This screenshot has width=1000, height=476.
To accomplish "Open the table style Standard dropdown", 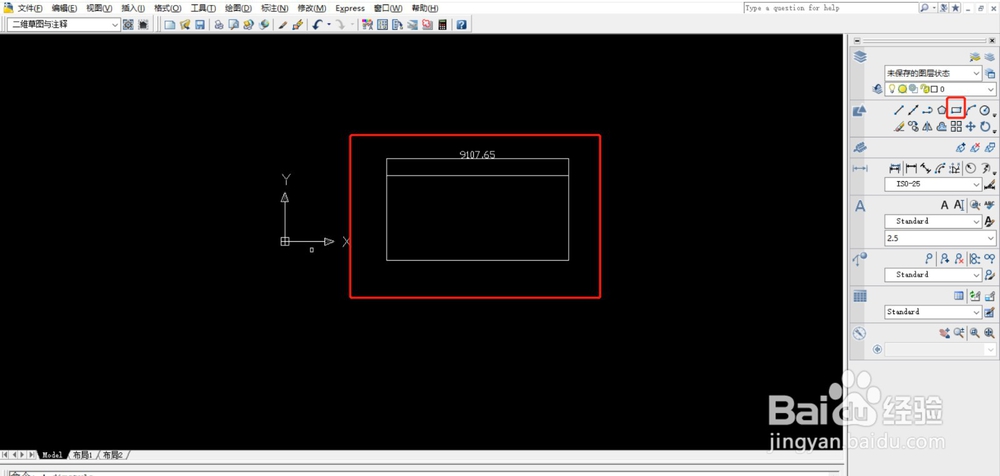I will point(934,312).
